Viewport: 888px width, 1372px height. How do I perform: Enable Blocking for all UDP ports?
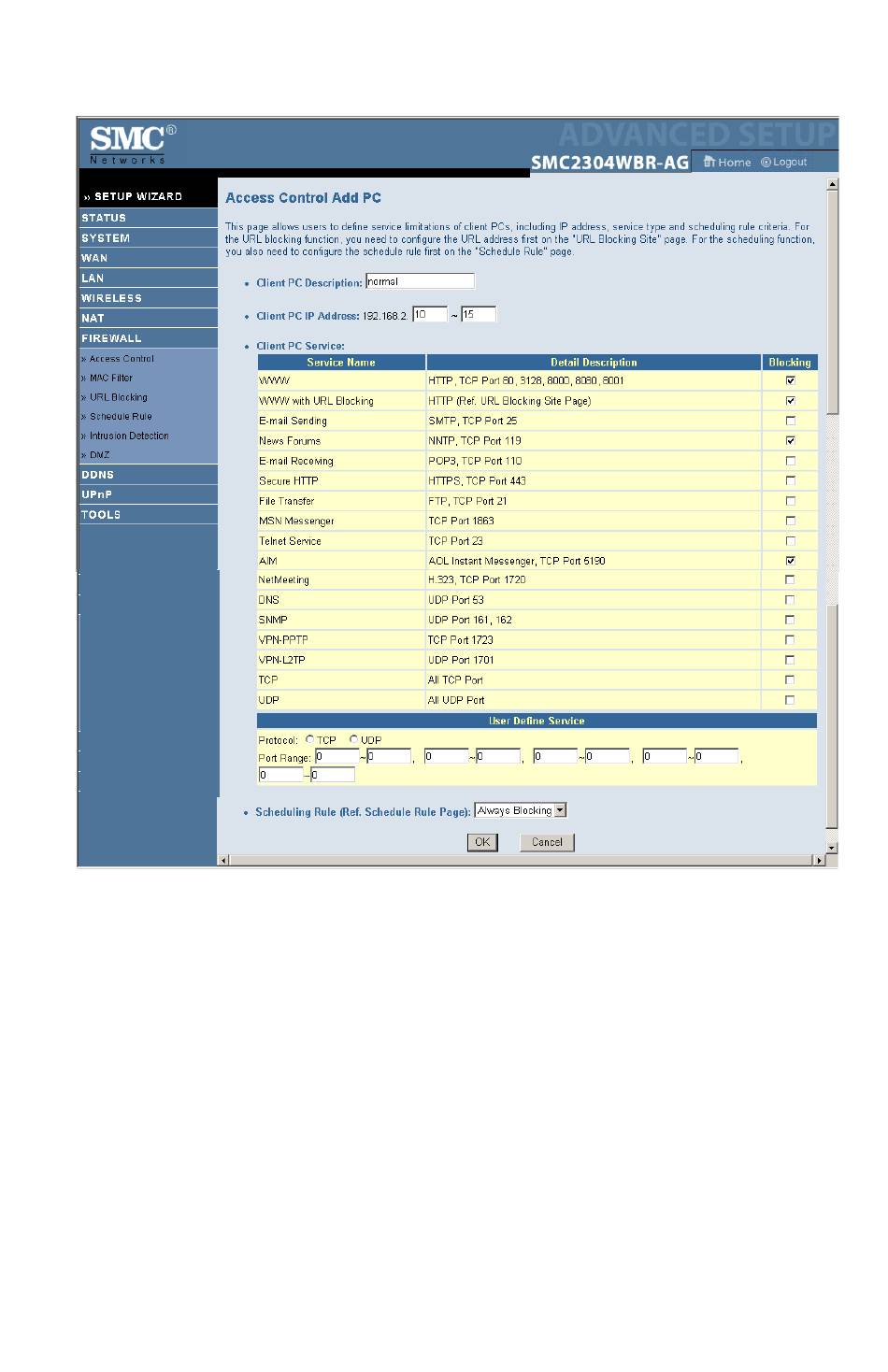point(791,700)
